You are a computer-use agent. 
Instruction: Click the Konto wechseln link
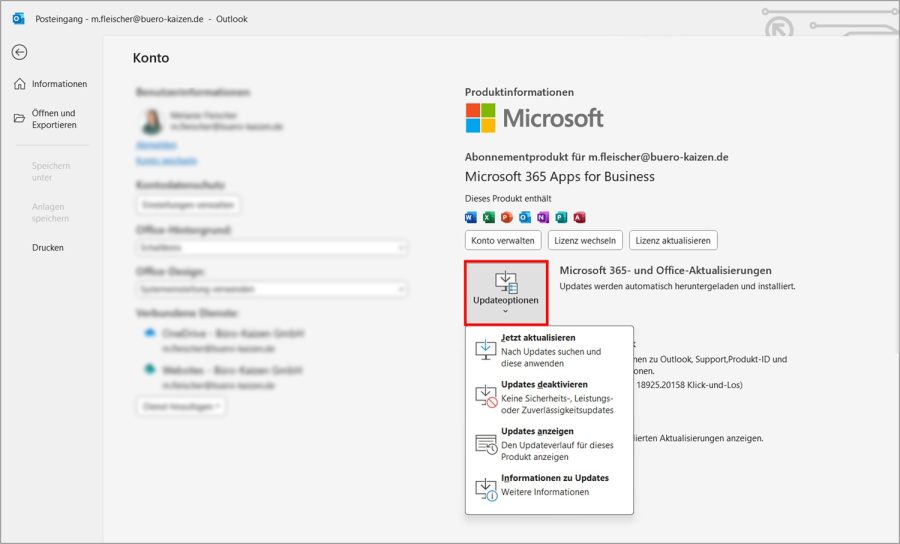[166, 161]
